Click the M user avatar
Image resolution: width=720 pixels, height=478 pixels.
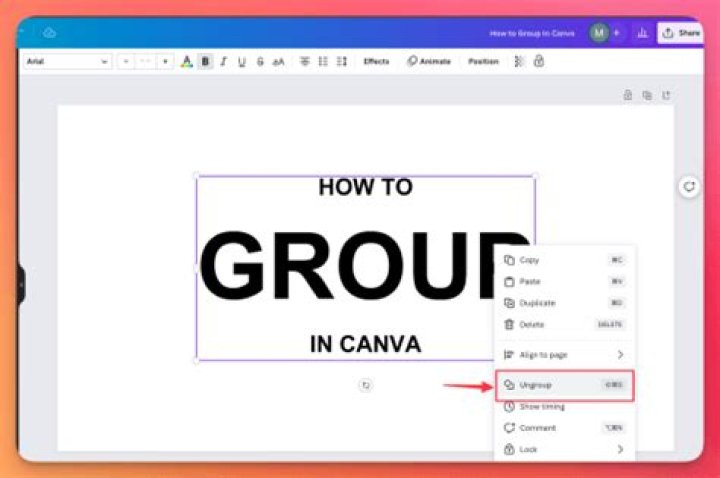coord(599,33)
